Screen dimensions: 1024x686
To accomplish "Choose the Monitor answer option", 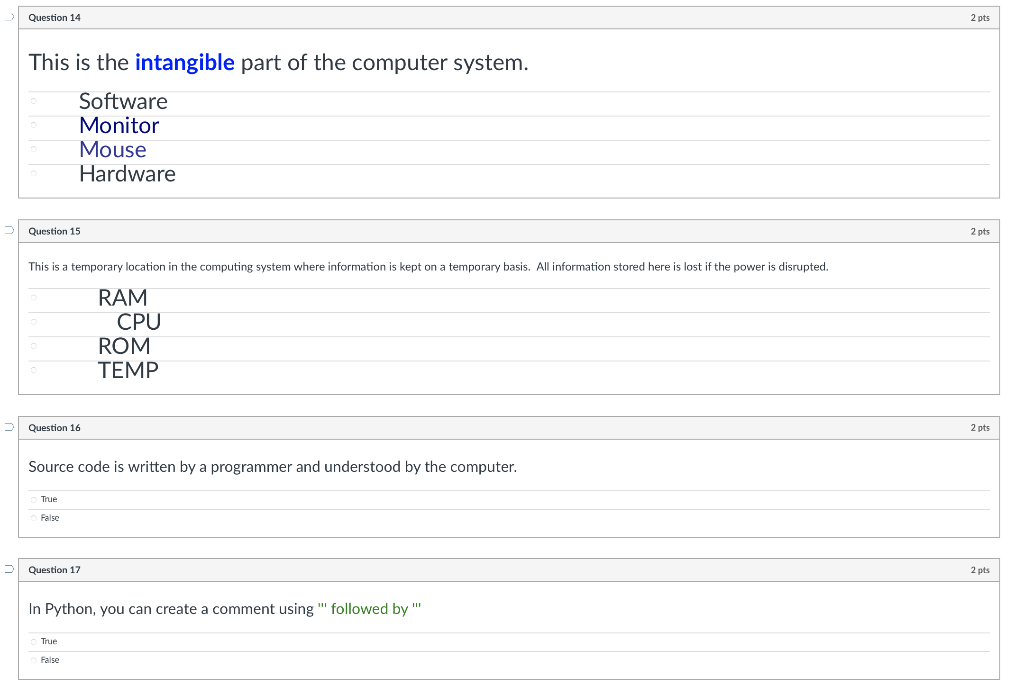I will (33, 125).
